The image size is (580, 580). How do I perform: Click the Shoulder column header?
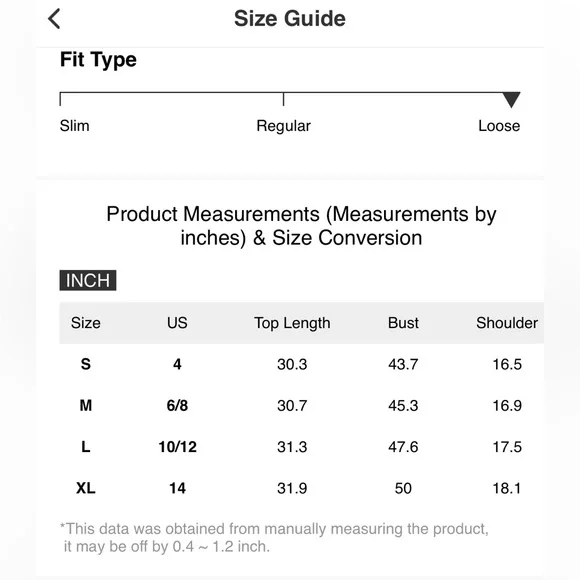pyautogui.click(x=507, y=323)
